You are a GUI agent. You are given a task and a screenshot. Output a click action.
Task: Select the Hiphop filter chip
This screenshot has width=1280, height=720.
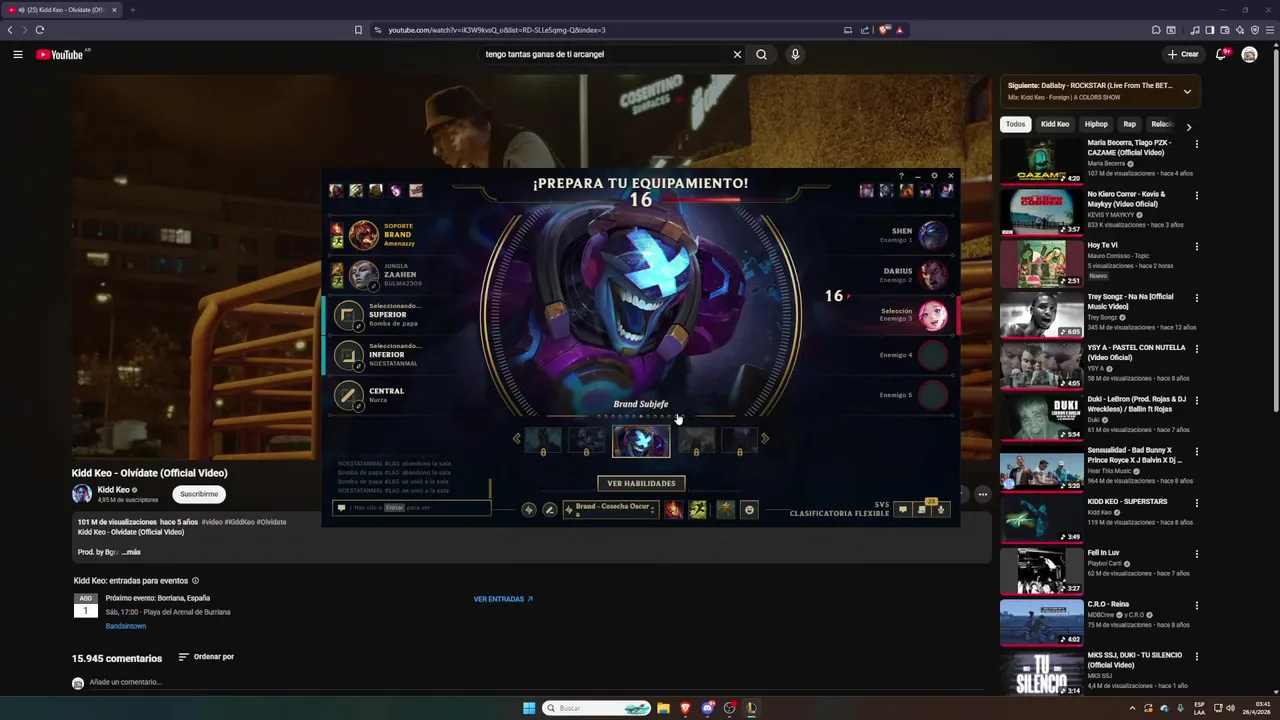click(1096, 124)
